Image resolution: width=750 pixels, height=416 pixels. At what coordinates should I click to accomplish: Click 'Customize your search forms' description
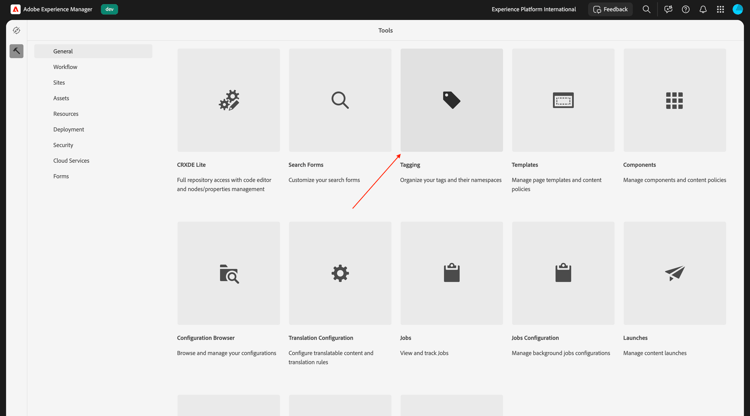pos(324,180)
